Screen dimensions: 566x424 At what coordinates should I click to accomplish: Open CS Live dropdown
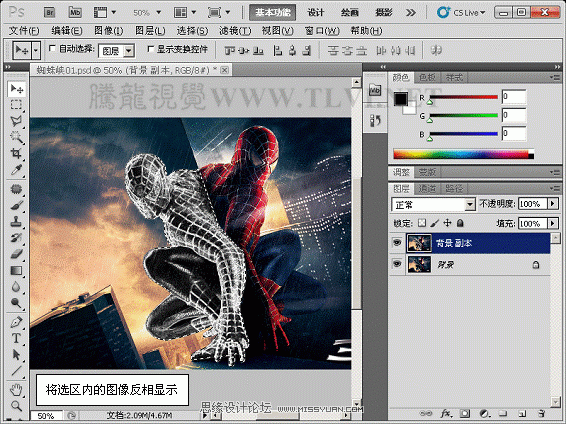(461, 13)
